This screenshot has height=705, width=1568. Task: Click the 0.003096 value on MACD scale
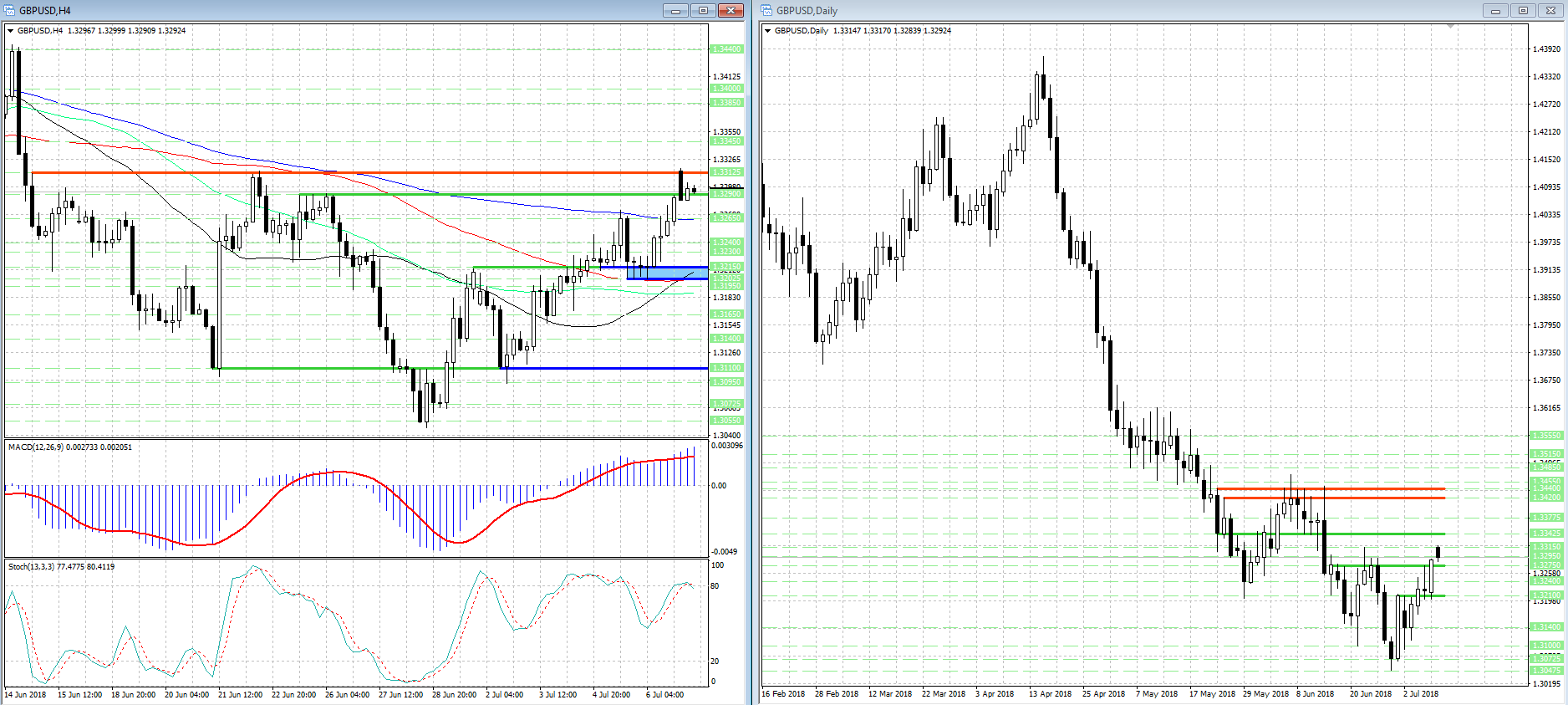click(x=727, y=446)
